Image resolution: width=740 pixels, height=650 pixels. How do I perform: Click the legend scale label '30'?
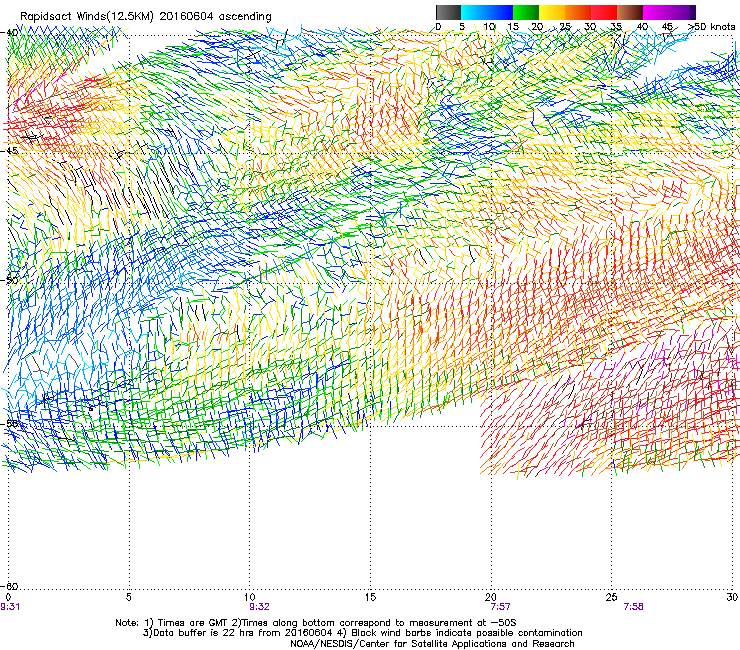coord(590,26)
